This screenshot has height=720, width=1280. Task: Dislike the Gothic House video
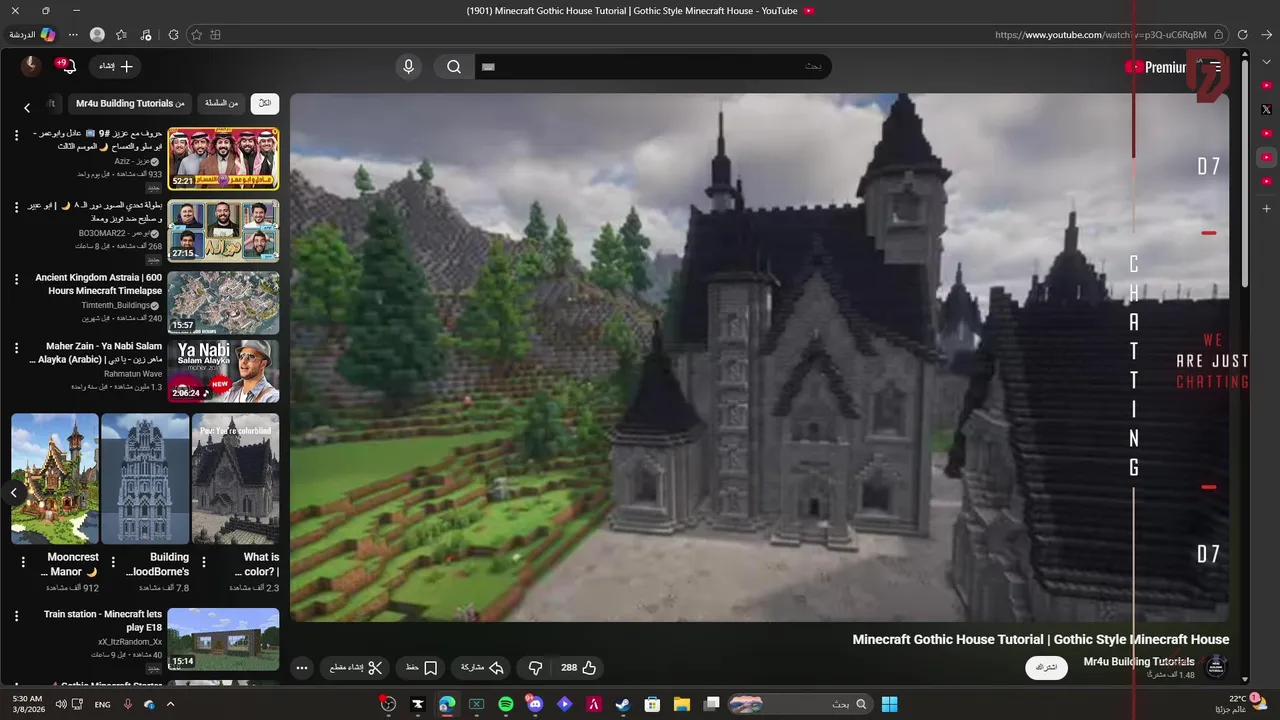pyautogui.click(x=535, y=668)
